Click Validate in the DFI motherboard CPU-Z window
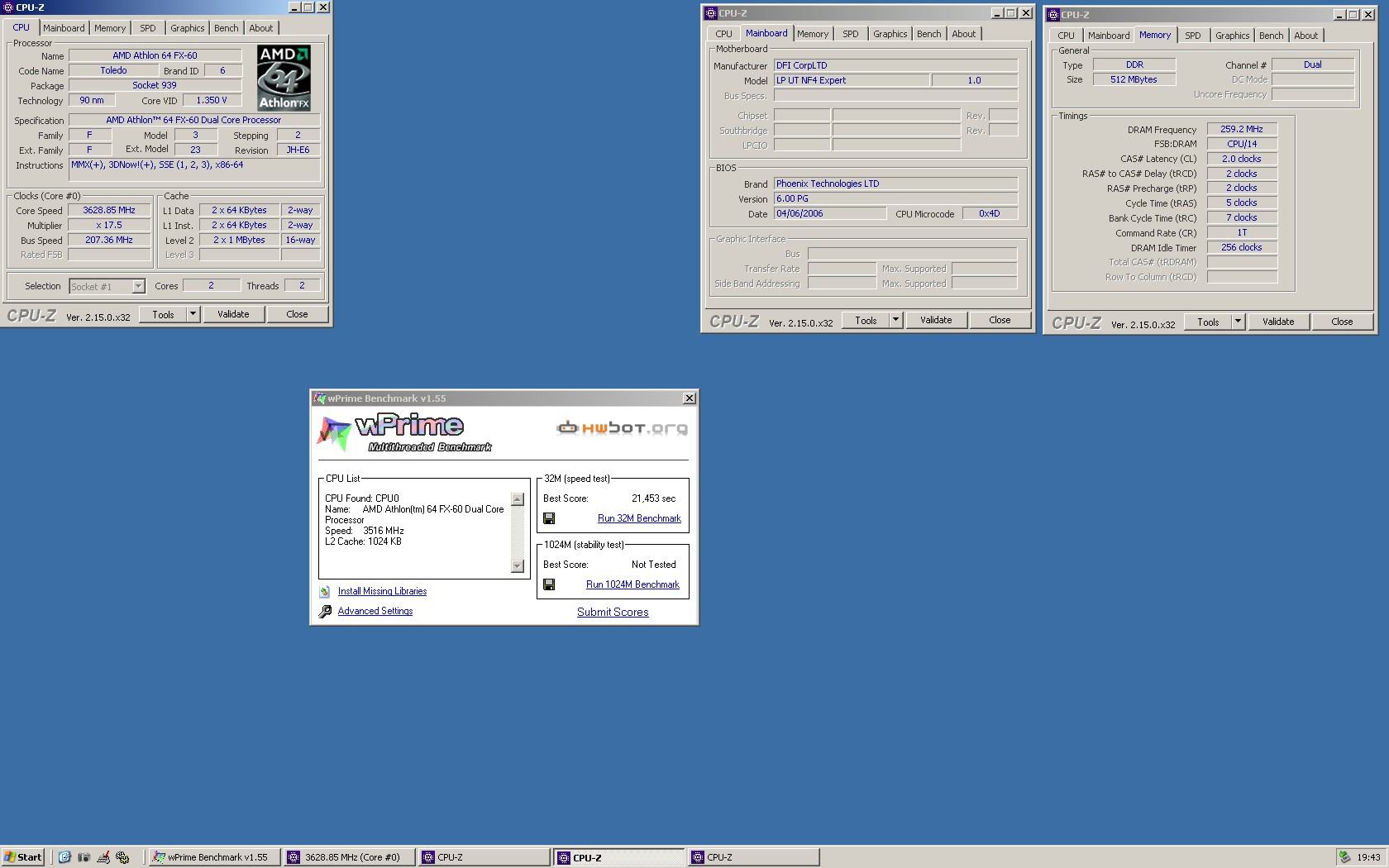This screenshot has height=868, width=1389. [x=936, y=320]
